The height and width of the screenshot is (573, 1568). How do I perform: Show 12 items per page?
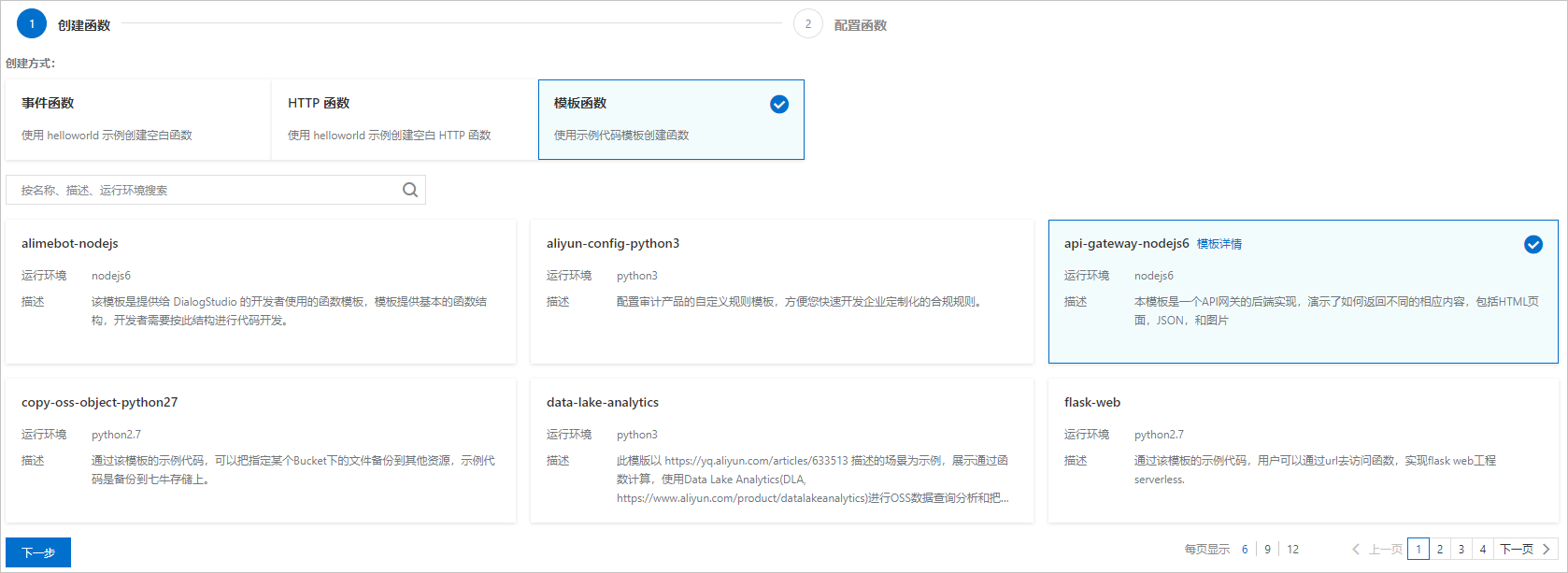pyautogui.click(x=1292, y=550)
